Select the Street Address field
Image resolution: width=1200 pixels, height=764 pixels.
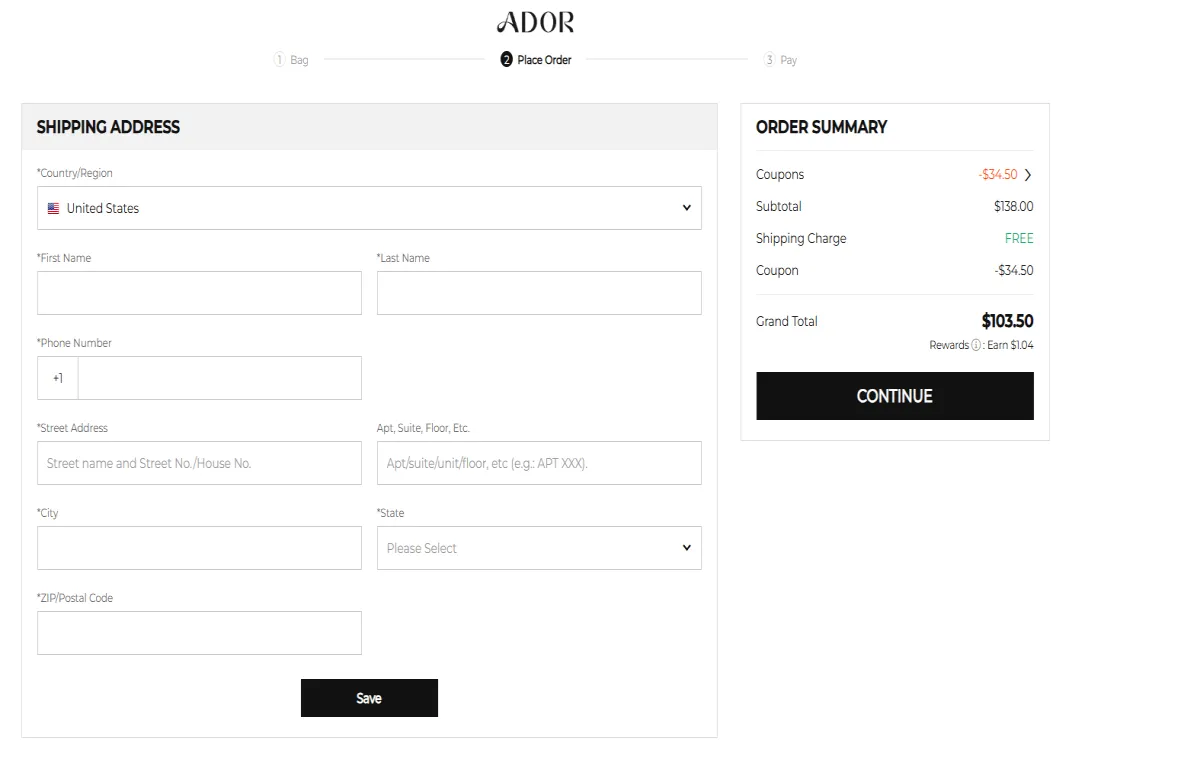tap(199, 463)
